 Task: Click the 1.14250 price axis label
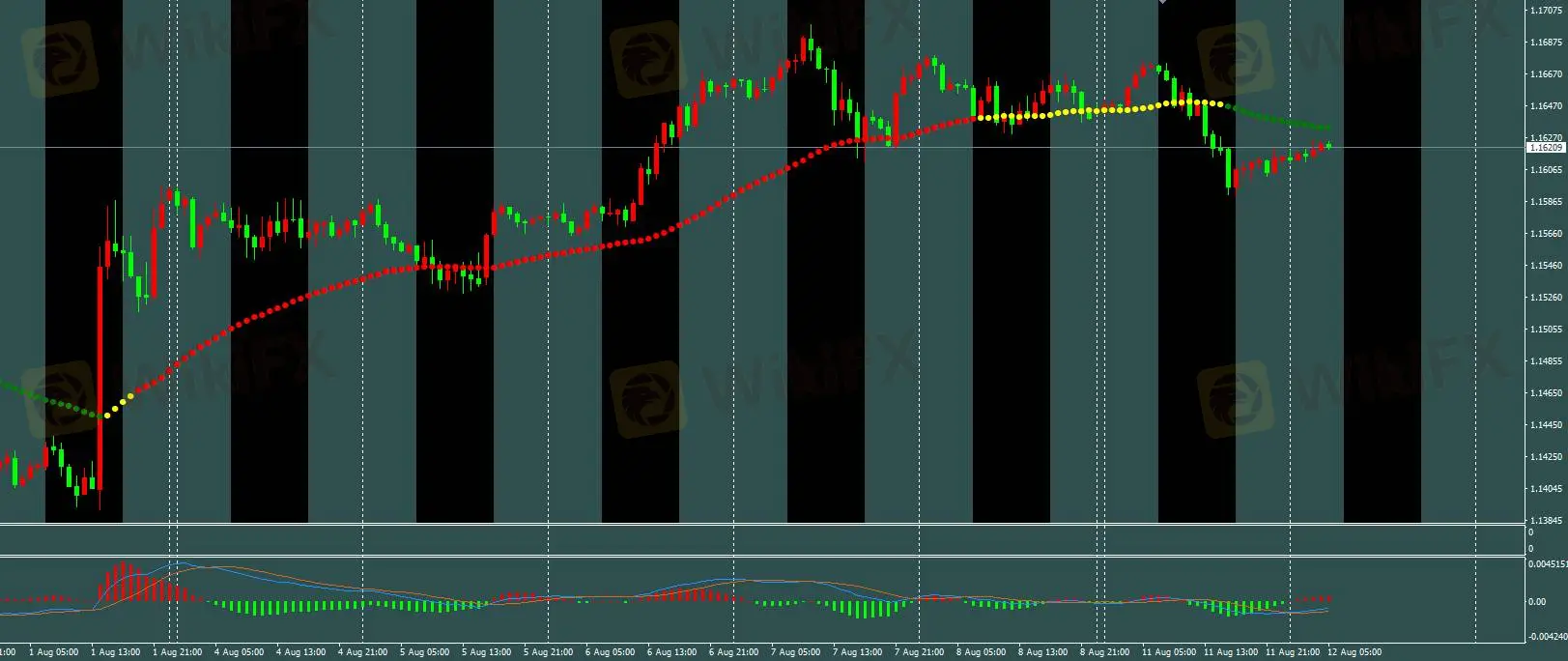(x=1547, y=457)
